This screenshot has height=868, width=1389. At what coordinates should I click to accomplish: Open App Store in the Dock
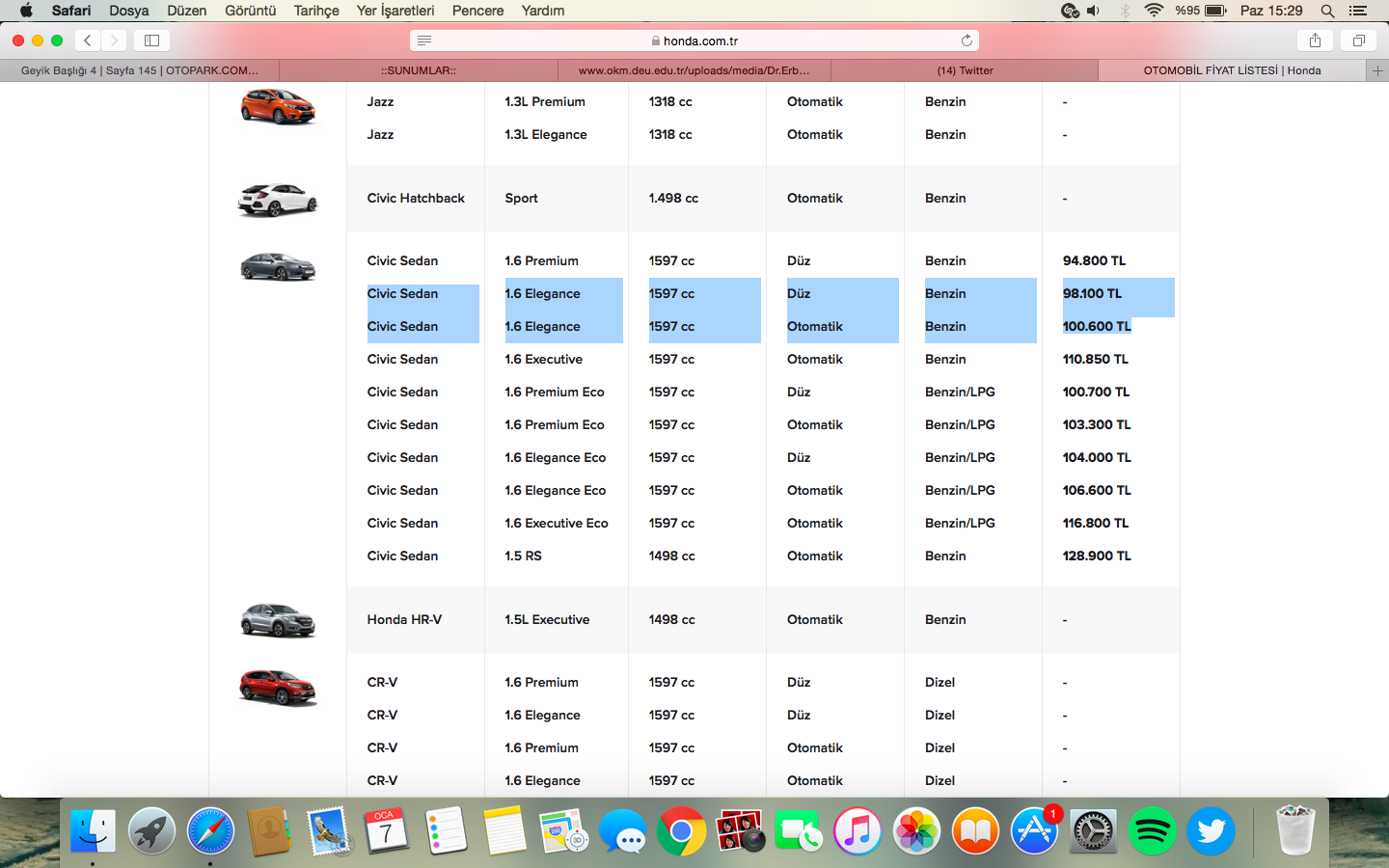[1034, 830]
